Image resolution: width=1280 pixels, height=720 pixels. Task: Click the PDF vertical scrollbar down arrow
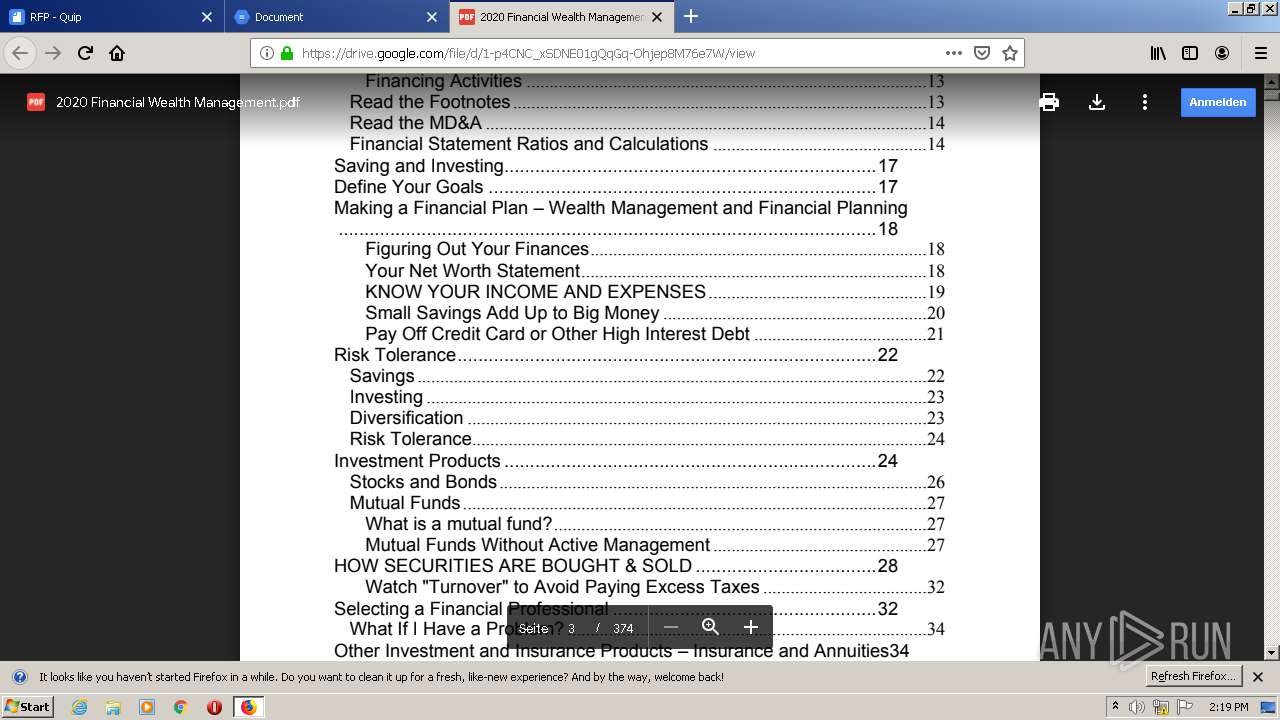pyautogui.click(x=1272, y=652)
